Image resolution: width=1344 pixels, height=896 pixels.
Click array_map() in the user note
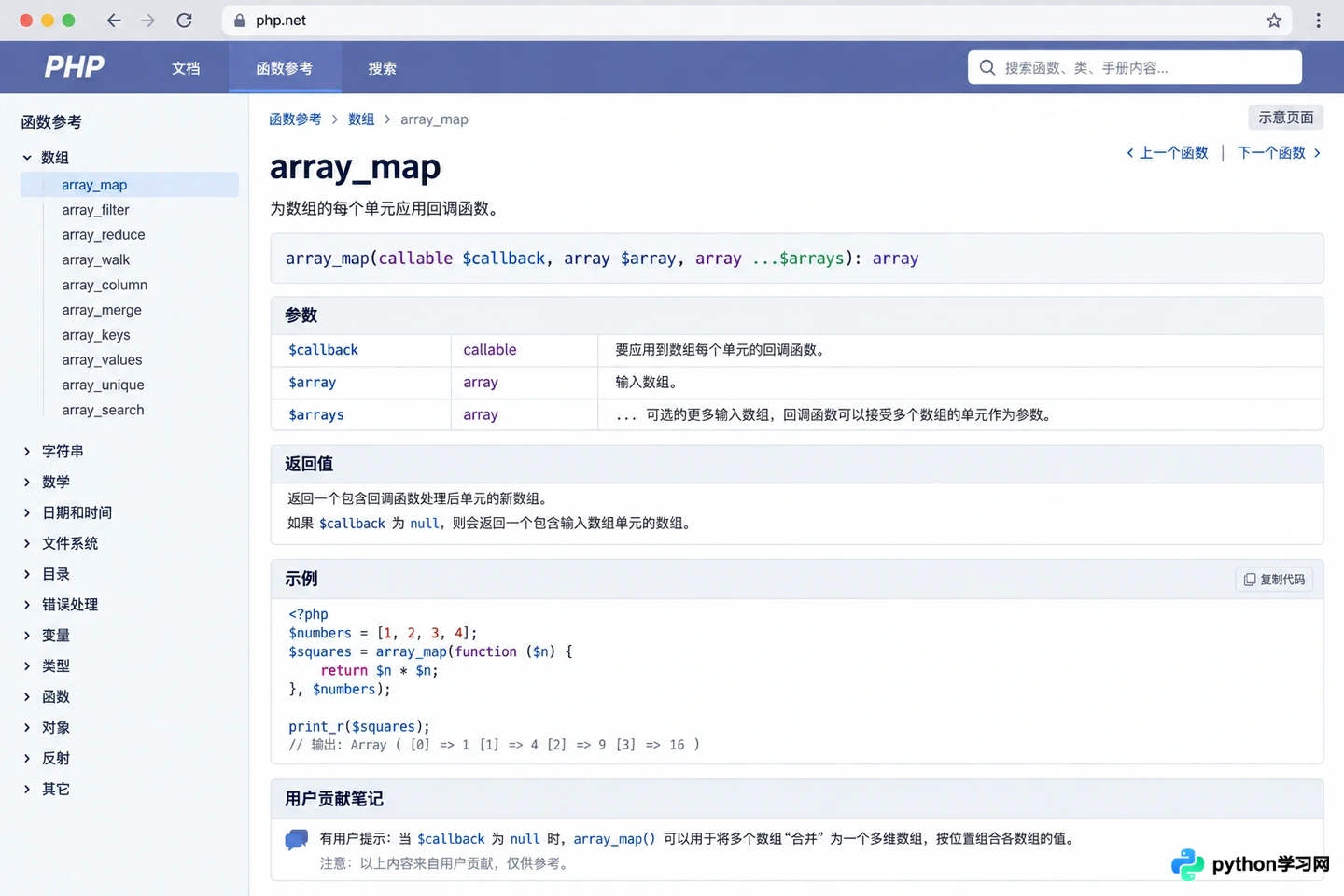(x=614, y=839)
